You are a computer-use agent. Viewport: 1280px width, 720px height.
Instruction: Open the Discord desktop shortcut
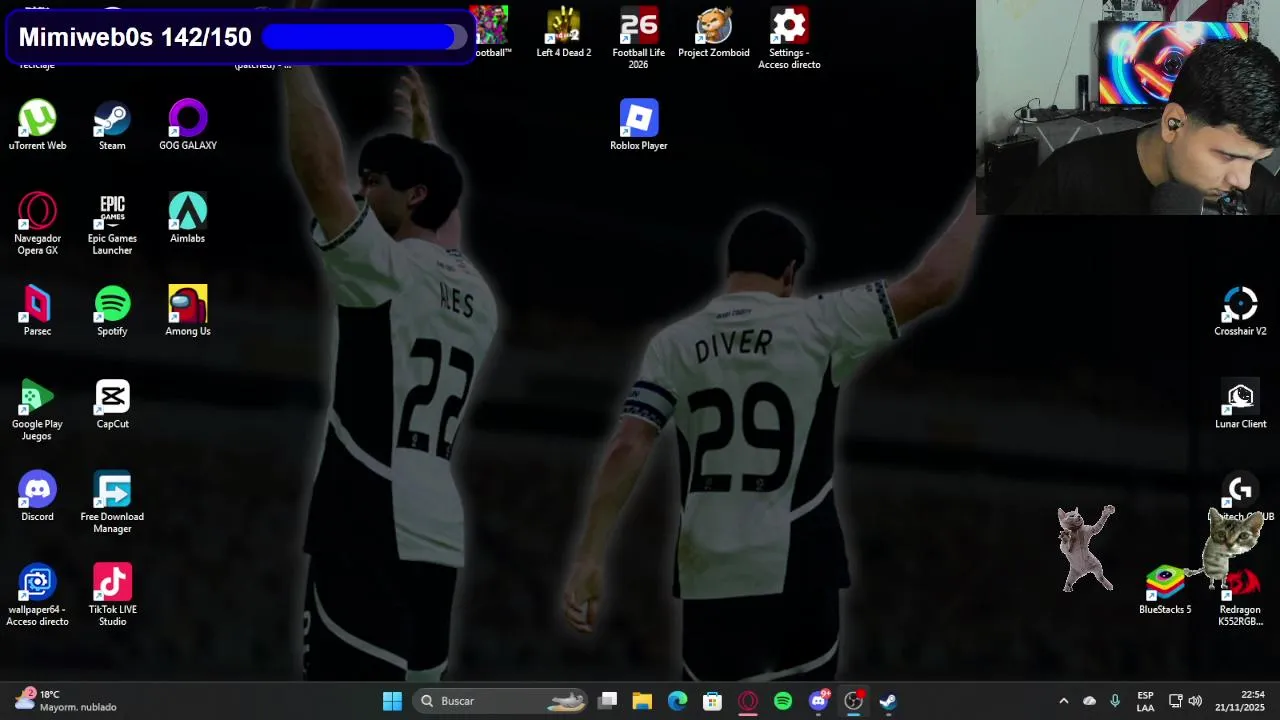pos(37,497)
